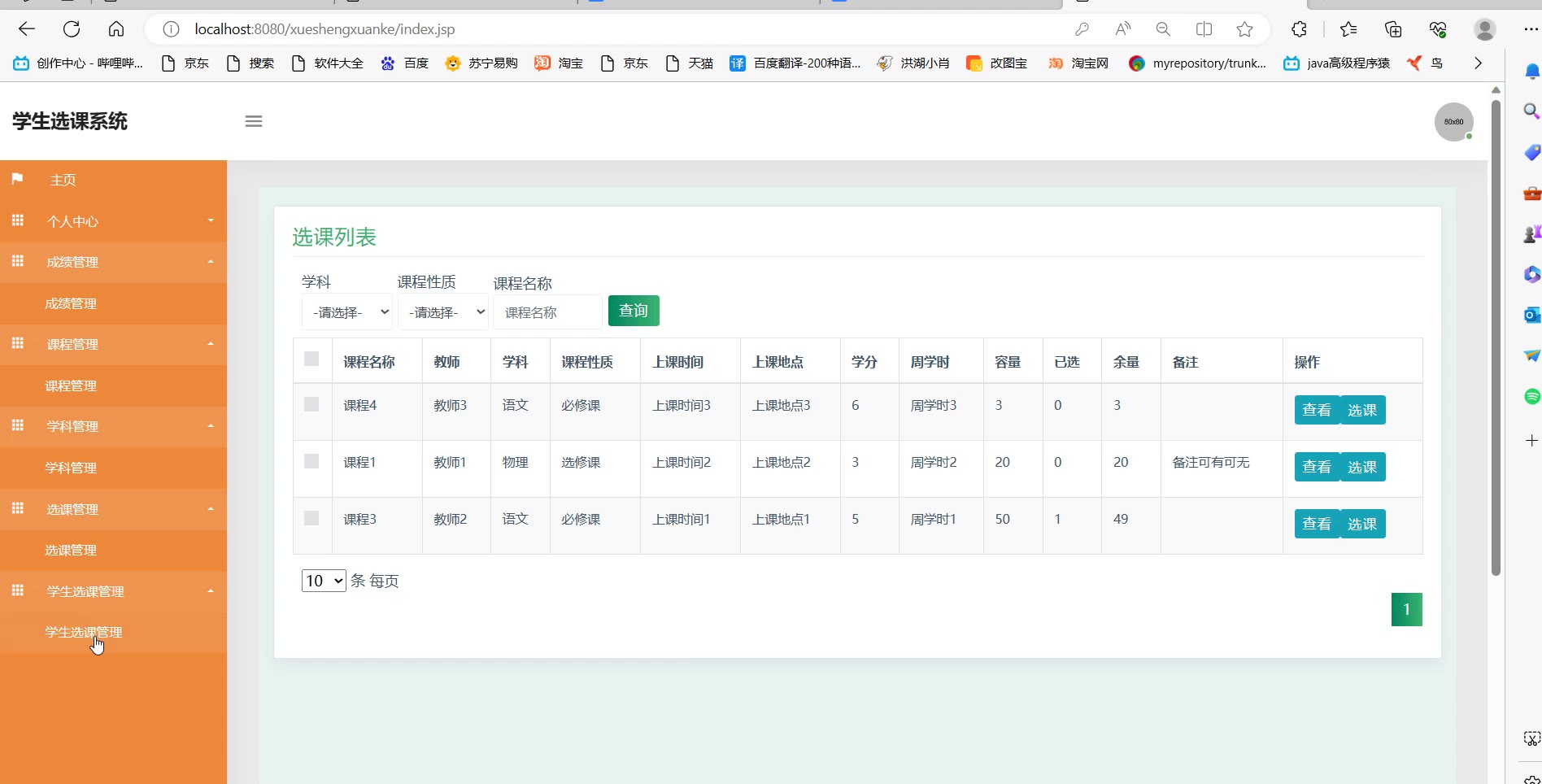Screen dimensions: 1542x784
Task: Open split screen view icon
Action: tap(1204, 29)
